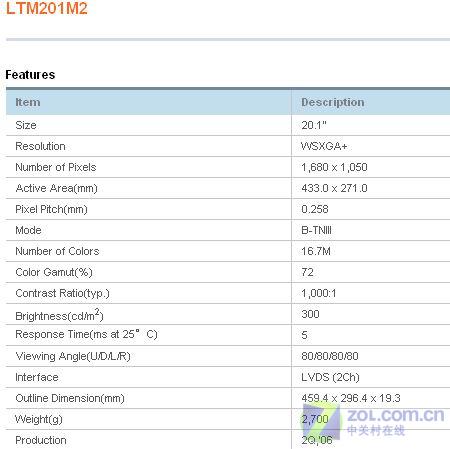
Task: Select the Item column header
Action: [28, 102]
